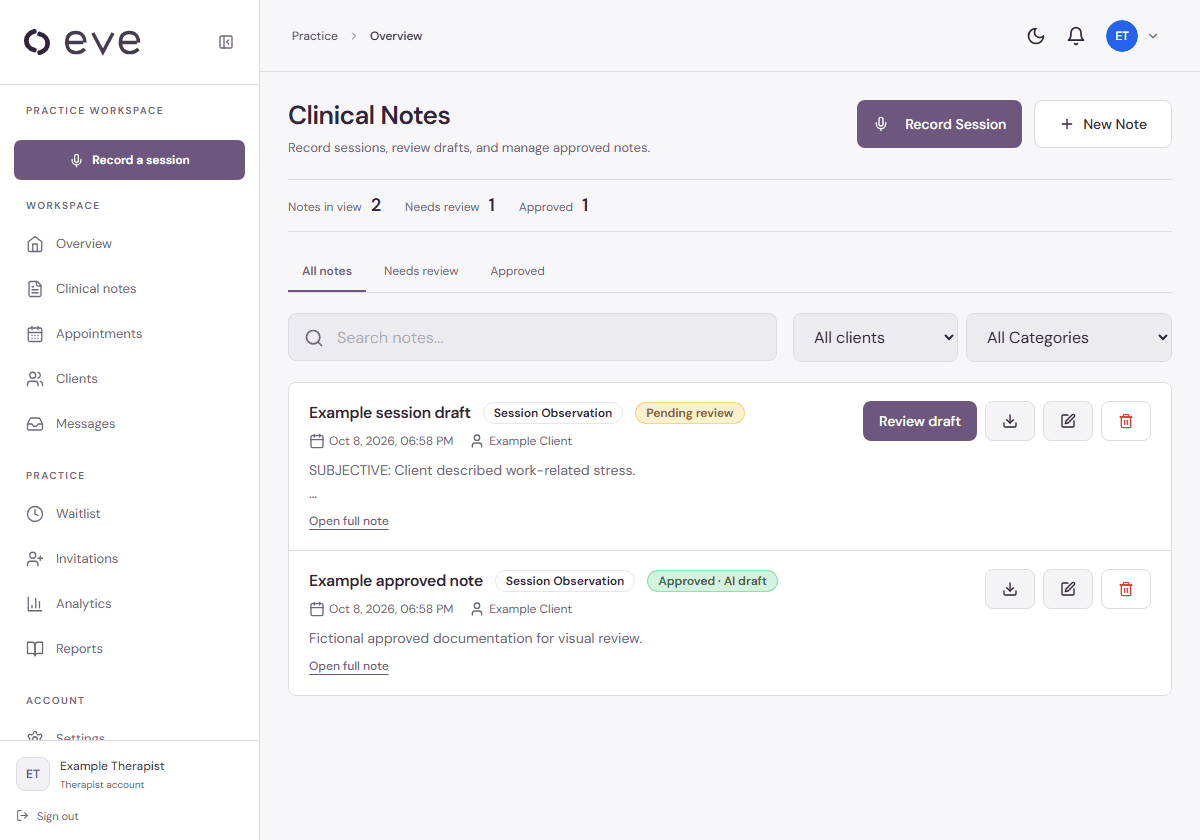Open Appointments in sidebar
Image resolution: width=1200 pixels, height=840 pixels.
(x=130, y=334)
